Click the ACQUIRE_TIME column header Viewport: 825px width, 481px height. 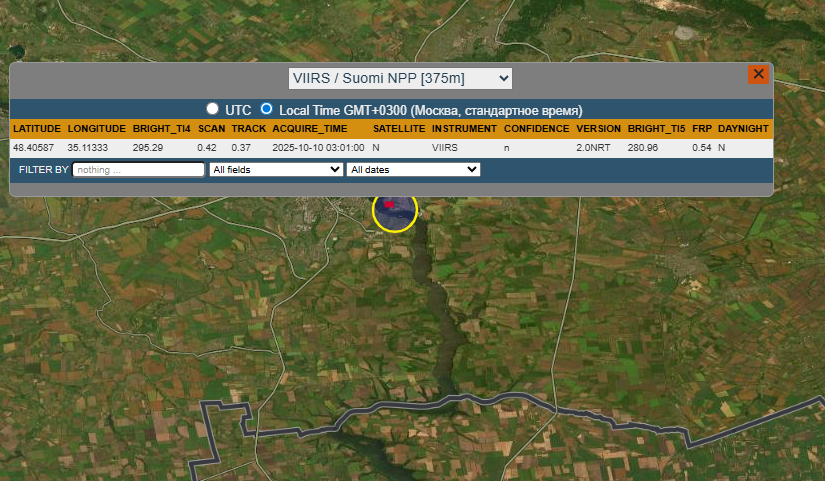310,129
